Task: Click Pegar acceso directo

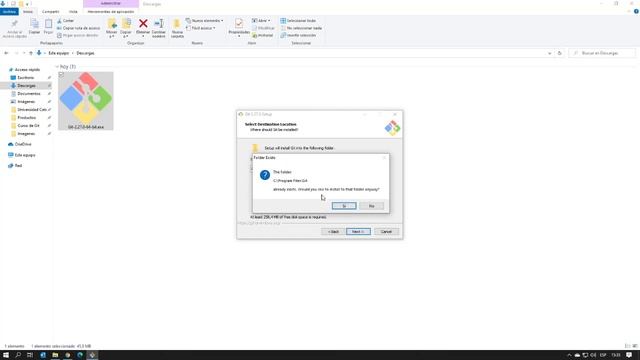Action: coord(78,36)
